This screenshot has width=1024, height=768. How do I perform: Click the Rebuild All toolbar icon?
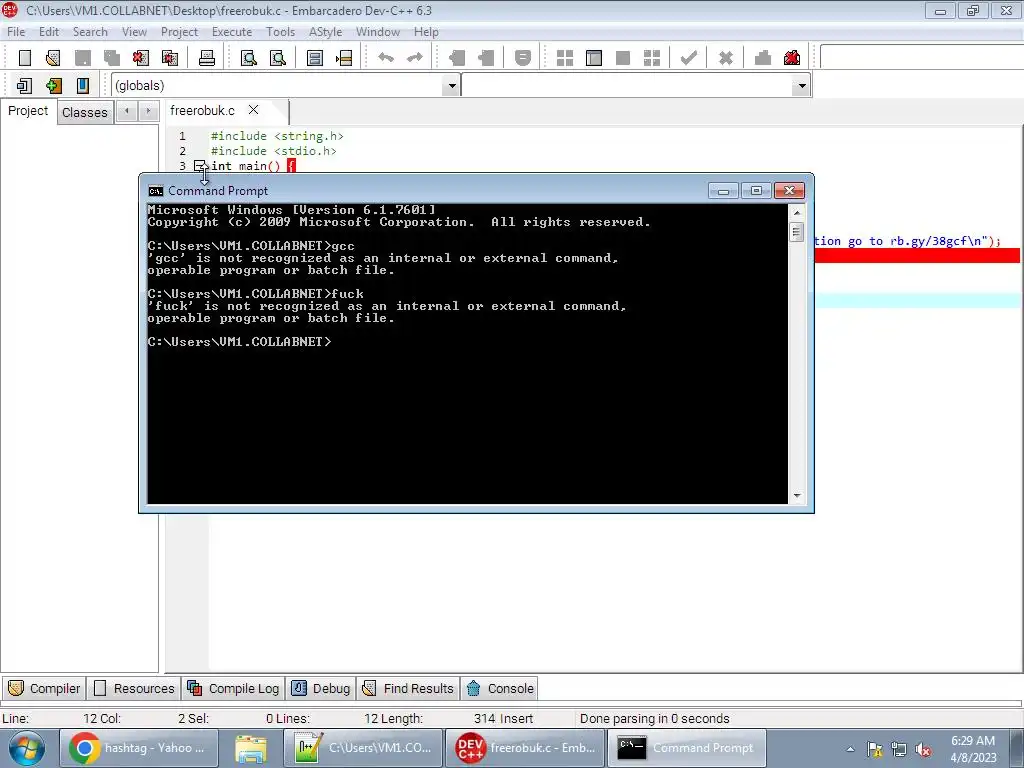pyautogui.click(x=652, y=58)
